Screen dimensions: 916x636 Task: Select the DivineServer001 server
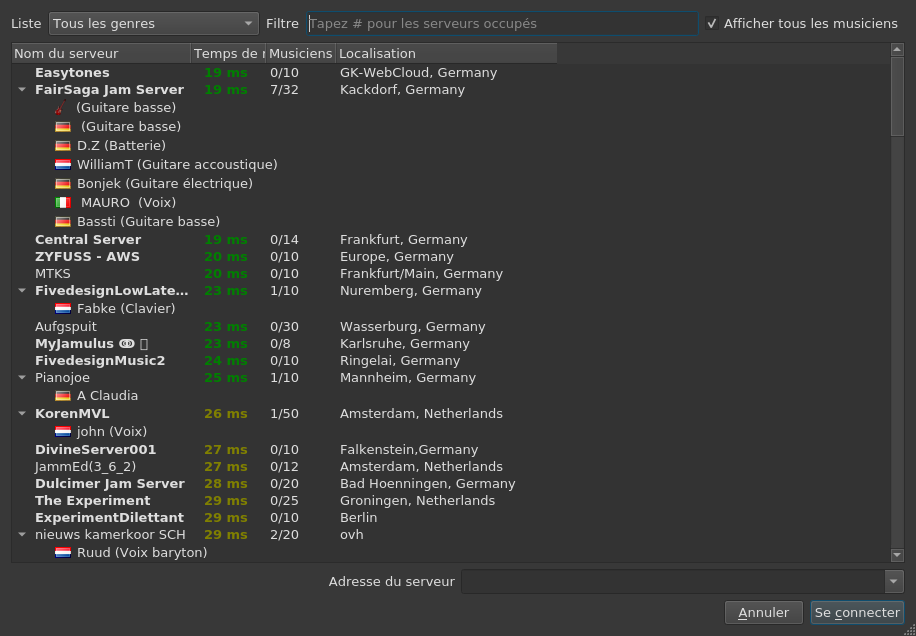96,450
